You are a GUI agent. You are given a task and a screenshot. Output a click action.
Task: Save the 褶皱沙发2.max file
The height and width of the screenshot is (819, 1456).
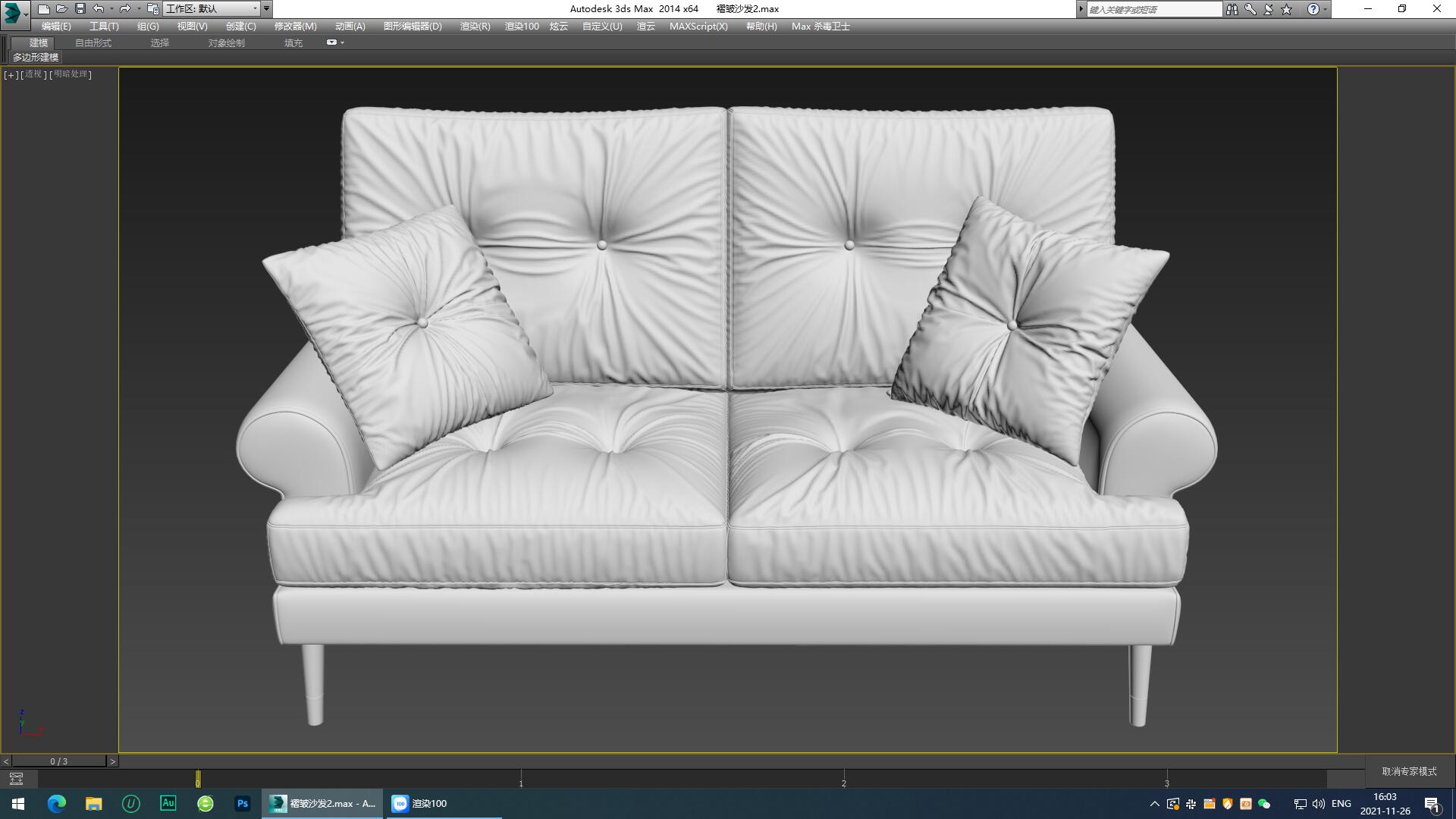tap(80, 8)
